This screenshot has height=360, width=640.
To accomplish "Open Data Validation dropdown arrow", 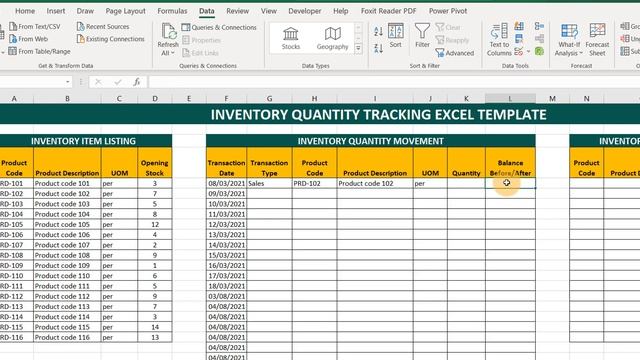I will point(528,51).
